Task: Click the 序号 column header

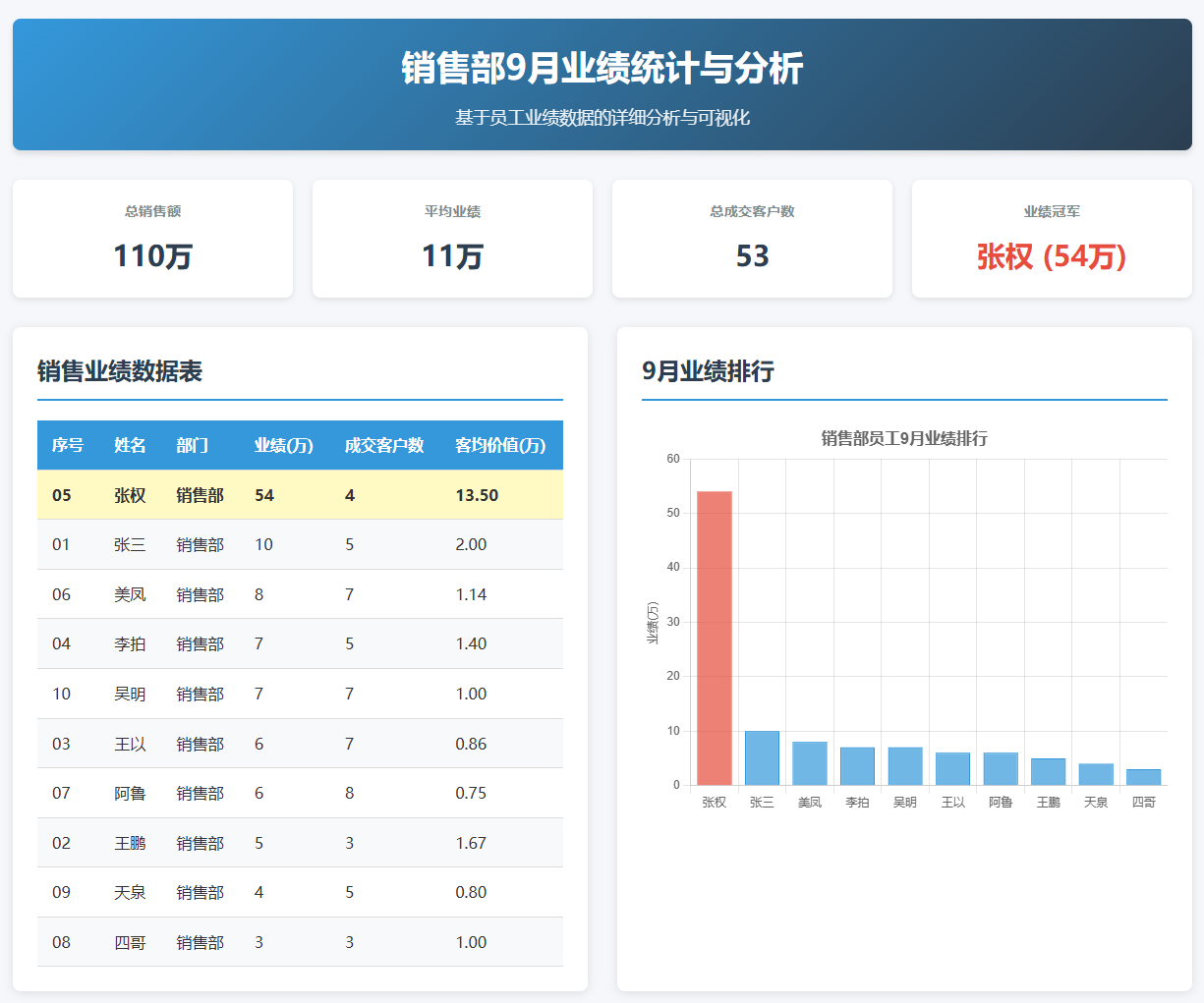Action: point(68,445)
